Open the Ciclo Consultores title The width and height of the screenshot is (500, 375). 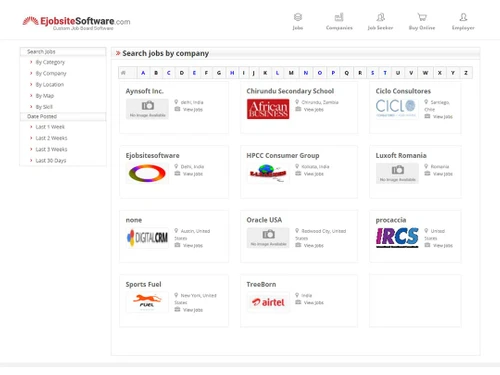403,91
